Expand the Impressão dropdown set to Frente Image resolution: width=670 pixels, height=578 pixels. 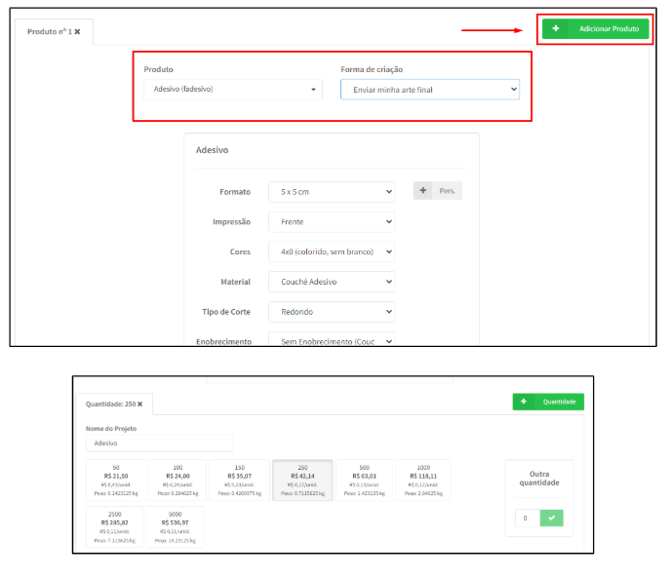point(331,222)
